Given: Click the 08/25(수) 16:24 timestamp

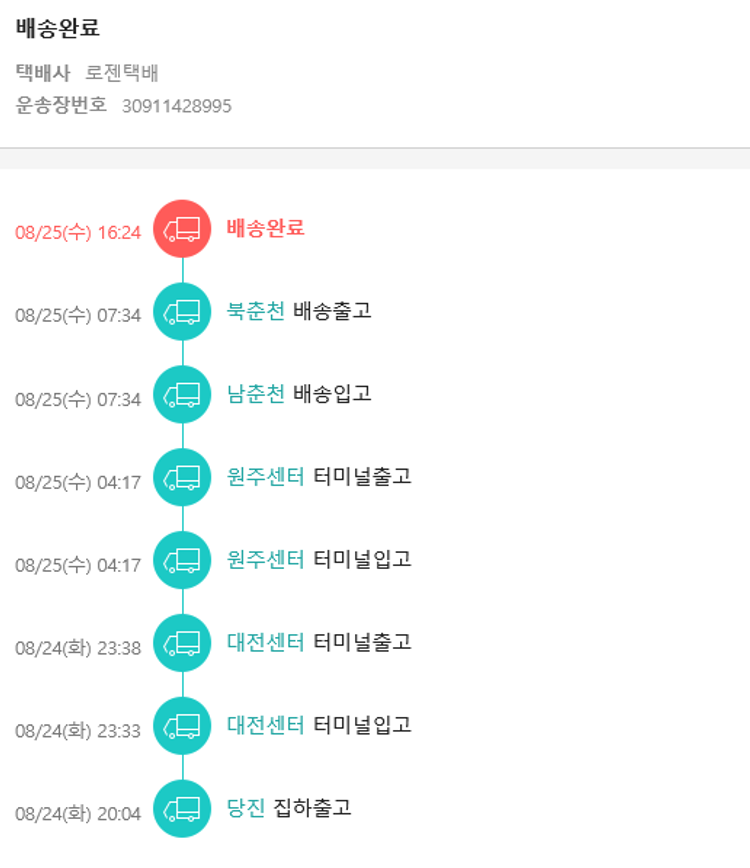Looking at the screenshot, I should [78, 233].
